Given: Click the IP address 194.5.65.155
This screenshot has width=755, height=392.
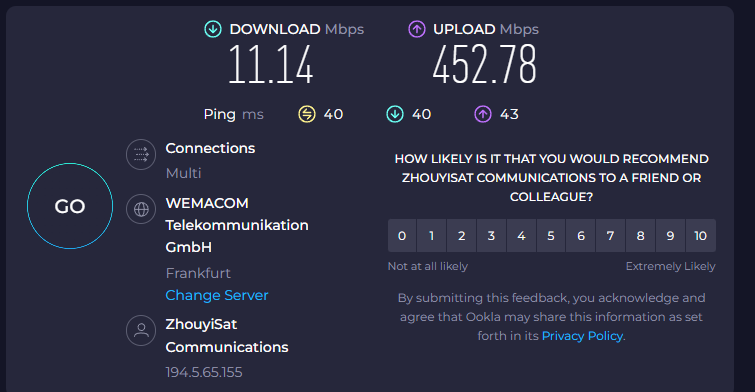Looking at the screenshot, I should coord(204,372).
